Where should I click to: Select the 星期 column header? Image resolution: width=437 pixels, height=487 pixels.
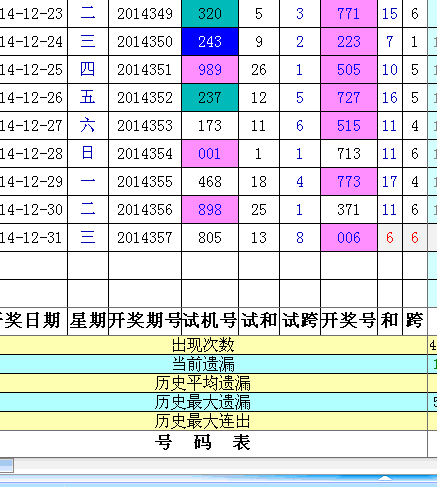[x=88, y=321]
